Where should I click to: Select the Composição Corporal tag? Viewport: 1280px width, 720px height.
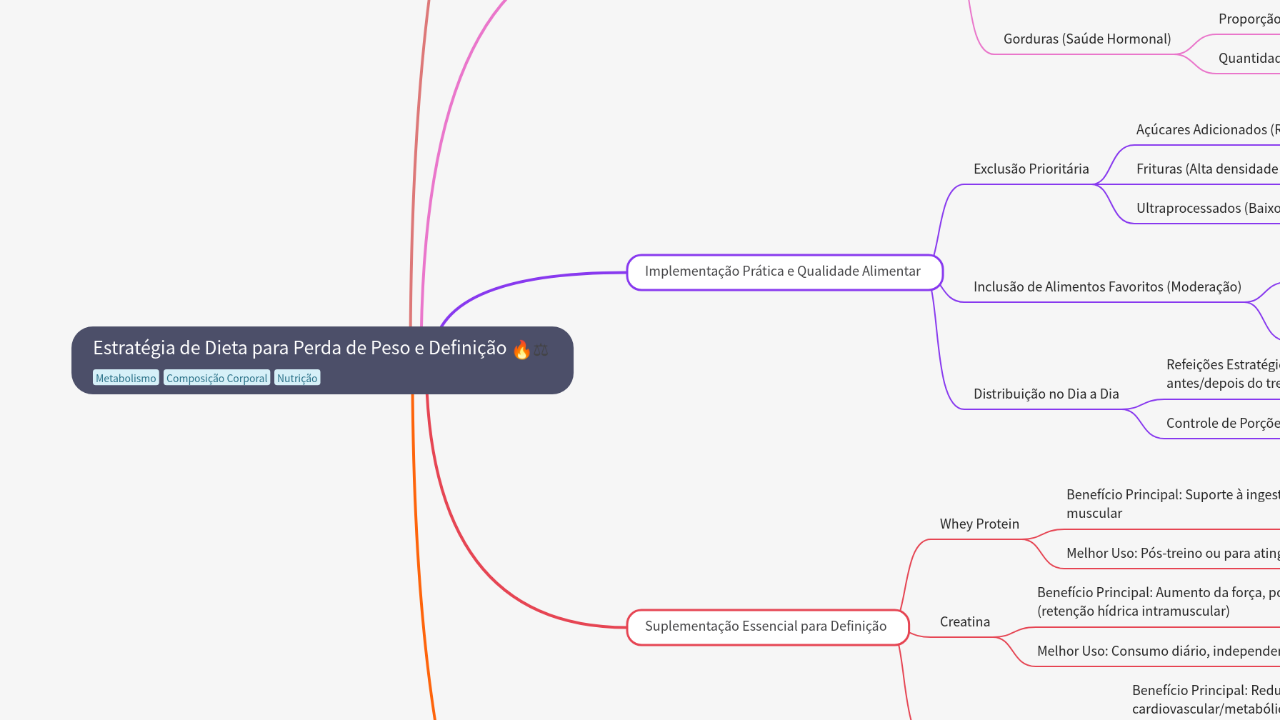click(x=216, y=377)
